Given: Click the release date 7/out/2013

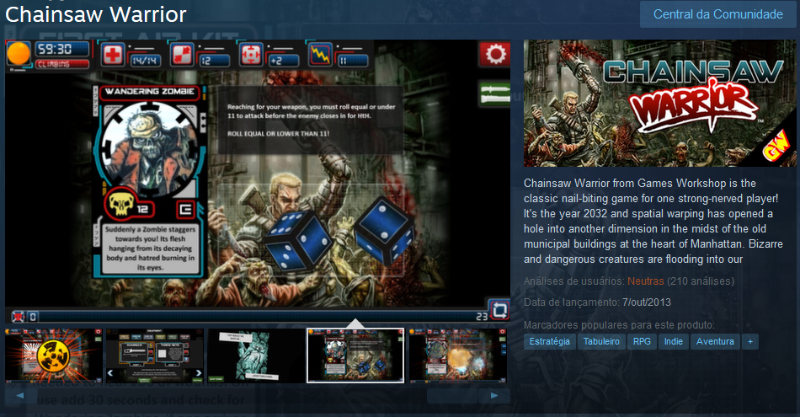Looking at the screenshot, I should point(646,302).
